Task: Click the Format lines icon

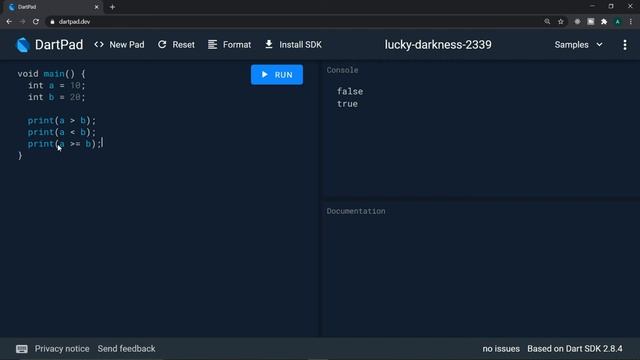Action: click(x=212, y=44)
